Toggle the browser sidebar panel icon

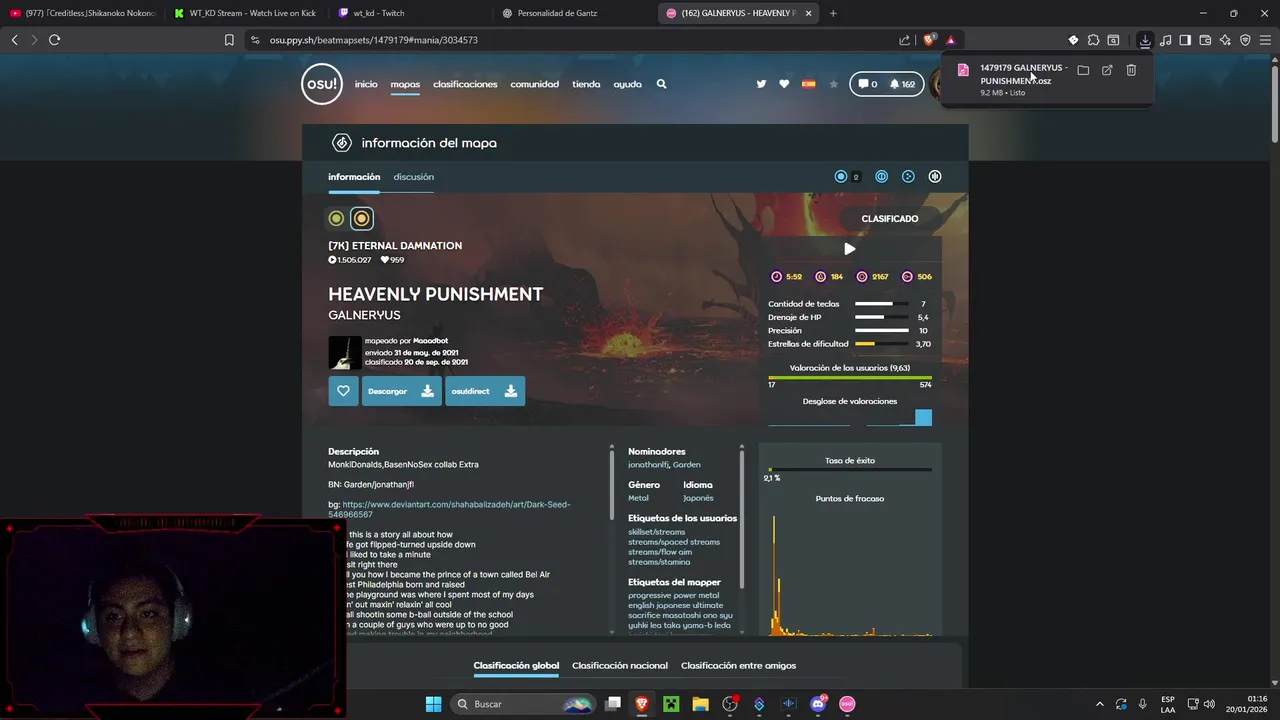tap(1185, 40)
